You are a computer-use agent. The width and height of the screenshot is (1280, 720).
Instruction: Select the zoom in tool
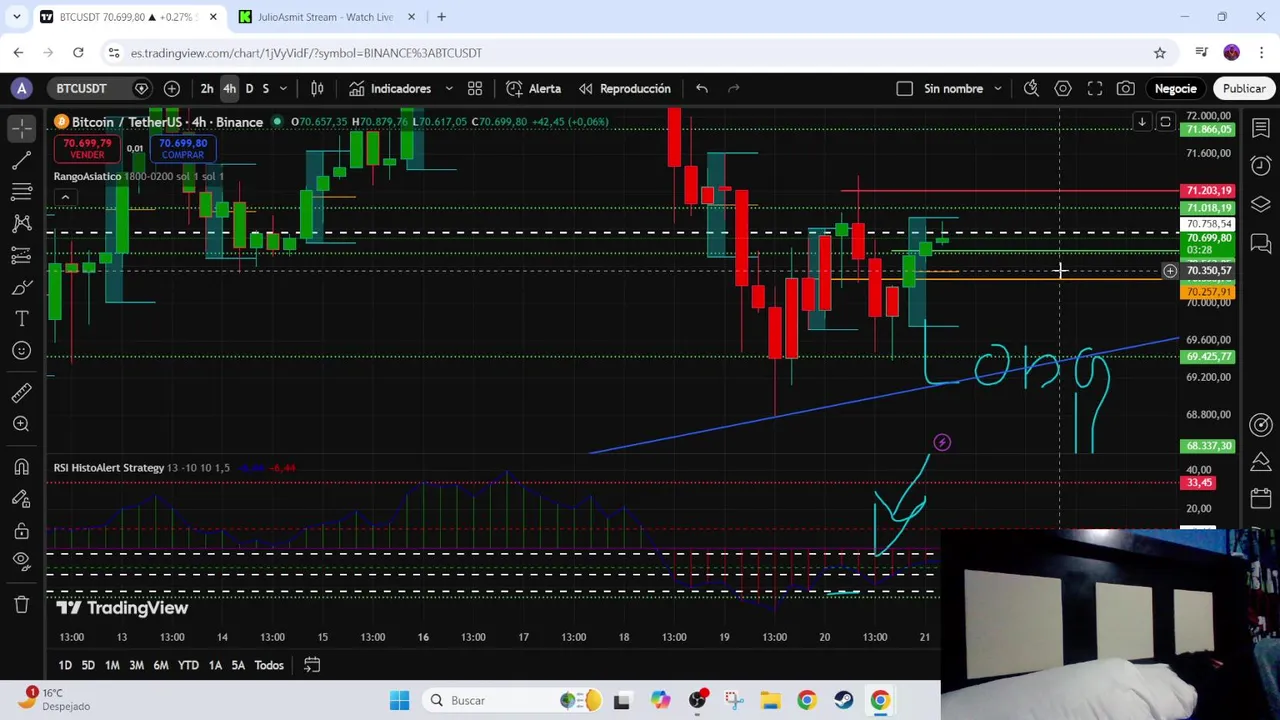pos(21,424)
